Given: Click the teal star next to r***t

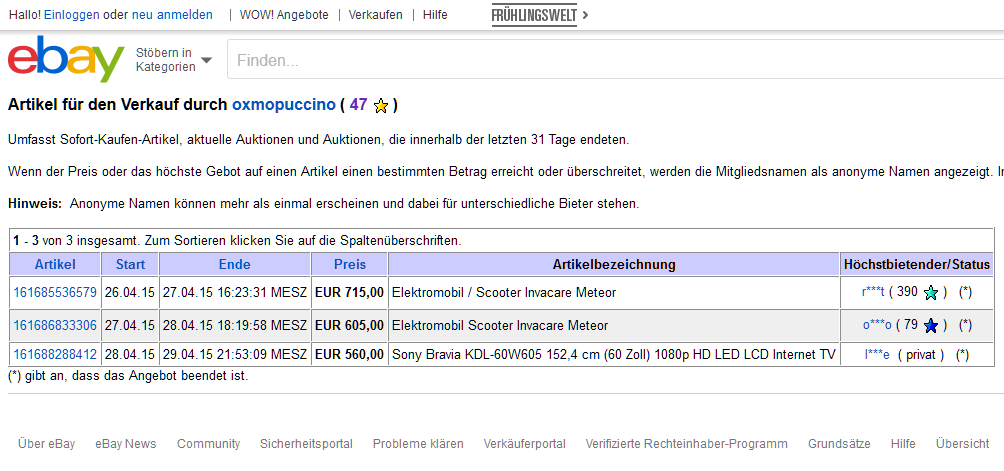Looking at the screenshot, I should point(931,292).
